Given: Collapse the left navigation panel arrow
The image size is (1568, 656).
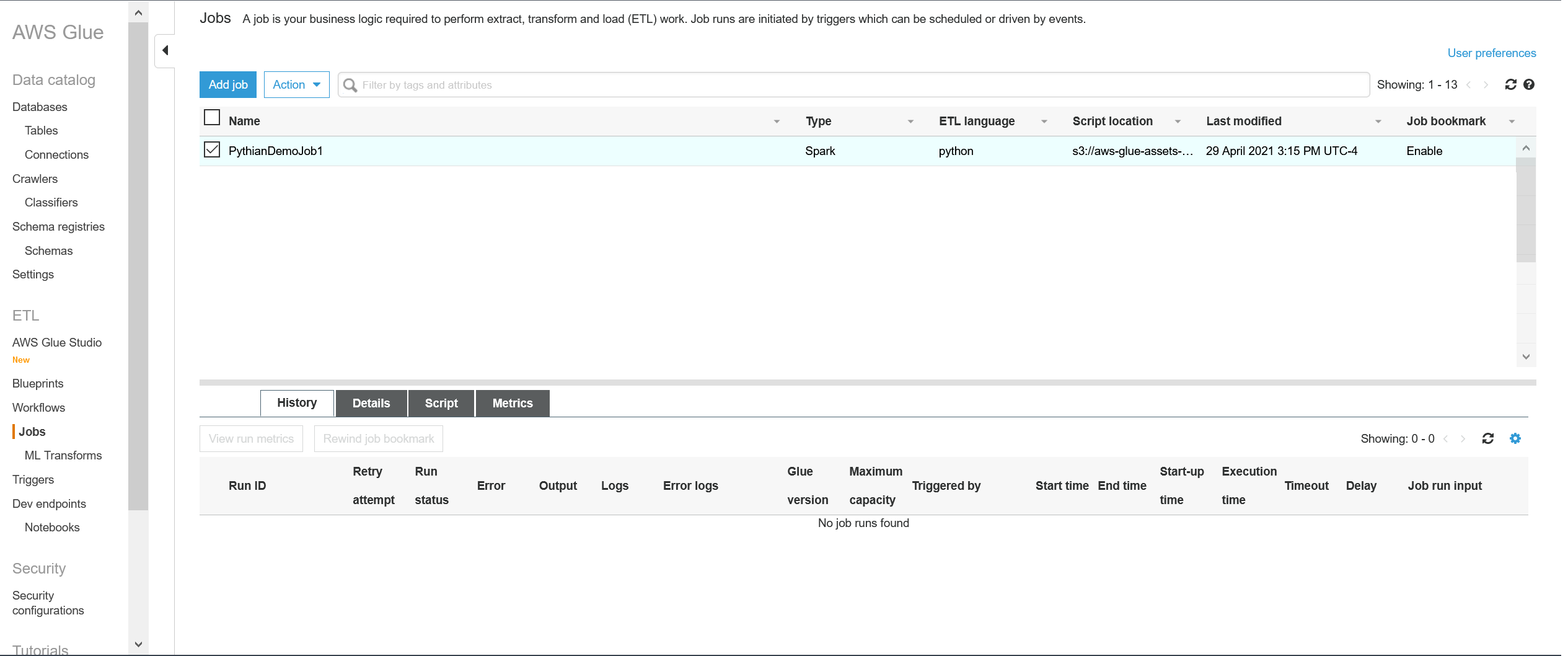Looking at the screenshot, I should [165, 50].
